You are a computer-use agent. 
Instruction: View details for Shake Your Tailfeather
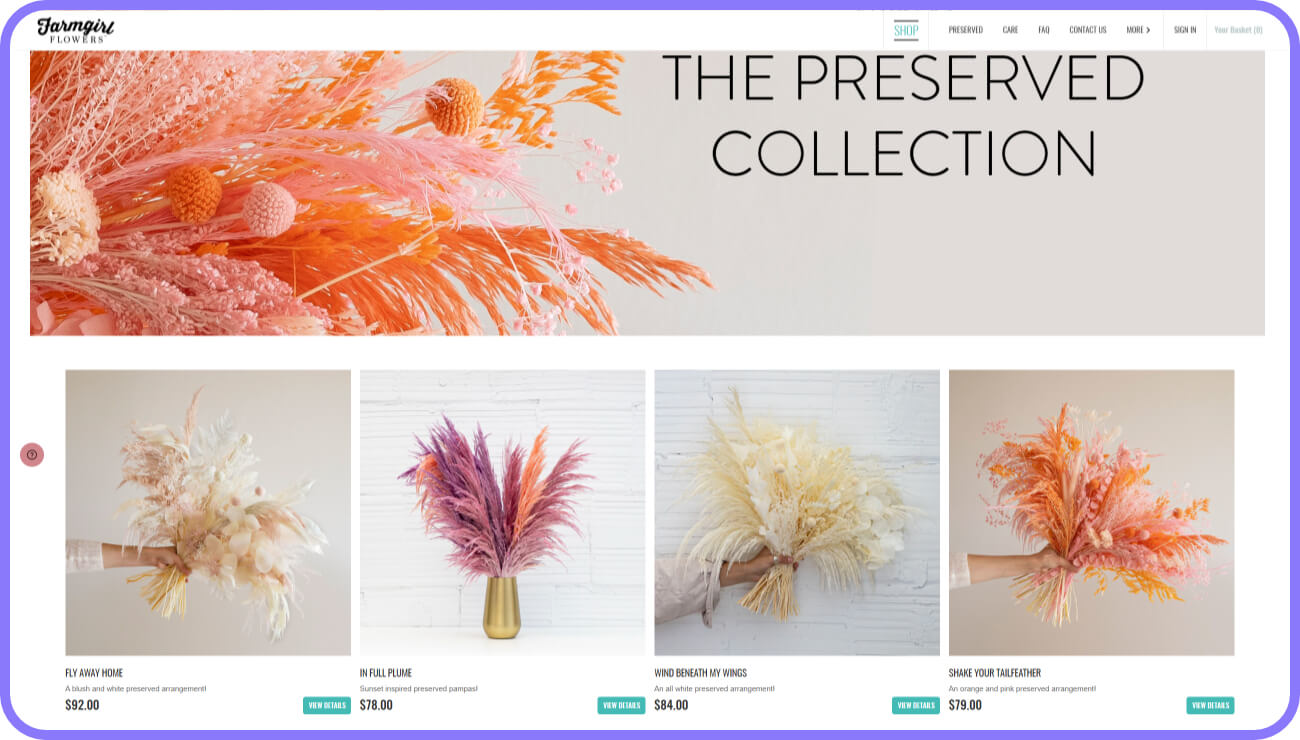pos(1211,705)
